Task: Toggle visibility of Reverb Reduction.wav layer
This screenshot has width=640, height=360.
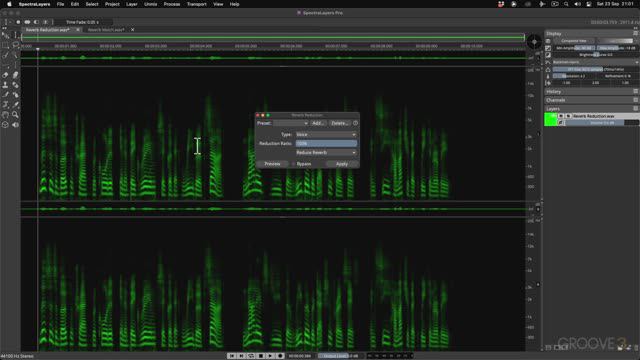Action: [x=561, y=116]
